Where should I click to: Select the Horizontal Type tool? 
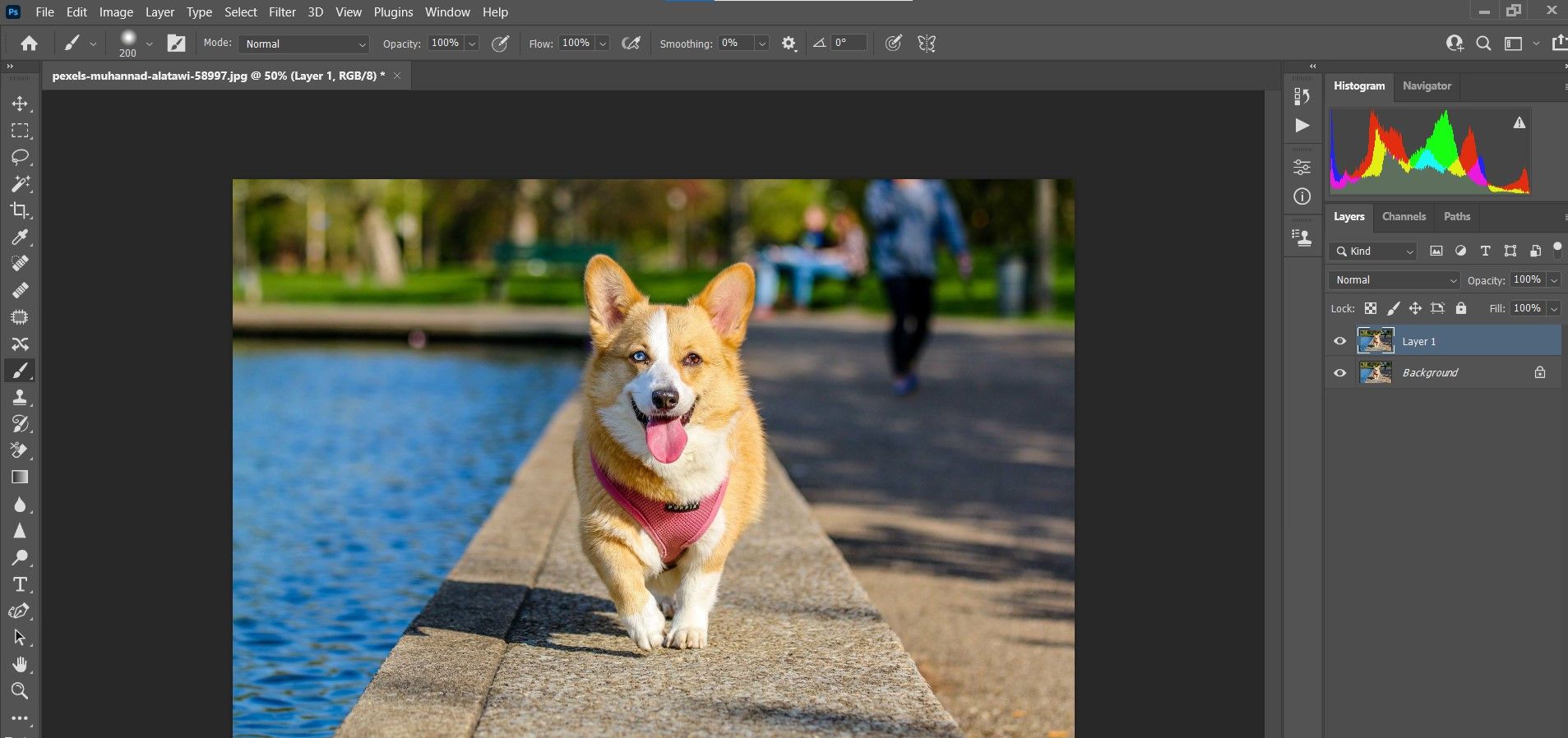[x=20, y=584]
